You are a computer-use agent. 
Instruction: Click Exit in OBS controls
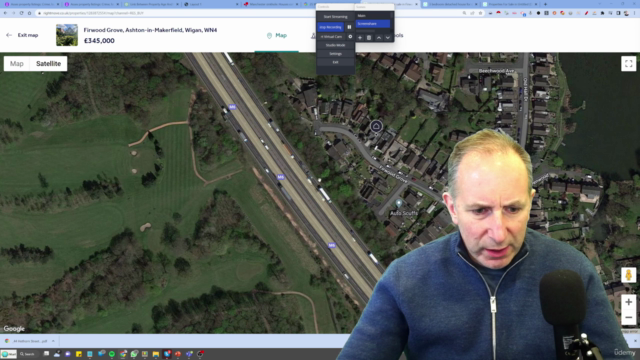click(x=336, y=62)
